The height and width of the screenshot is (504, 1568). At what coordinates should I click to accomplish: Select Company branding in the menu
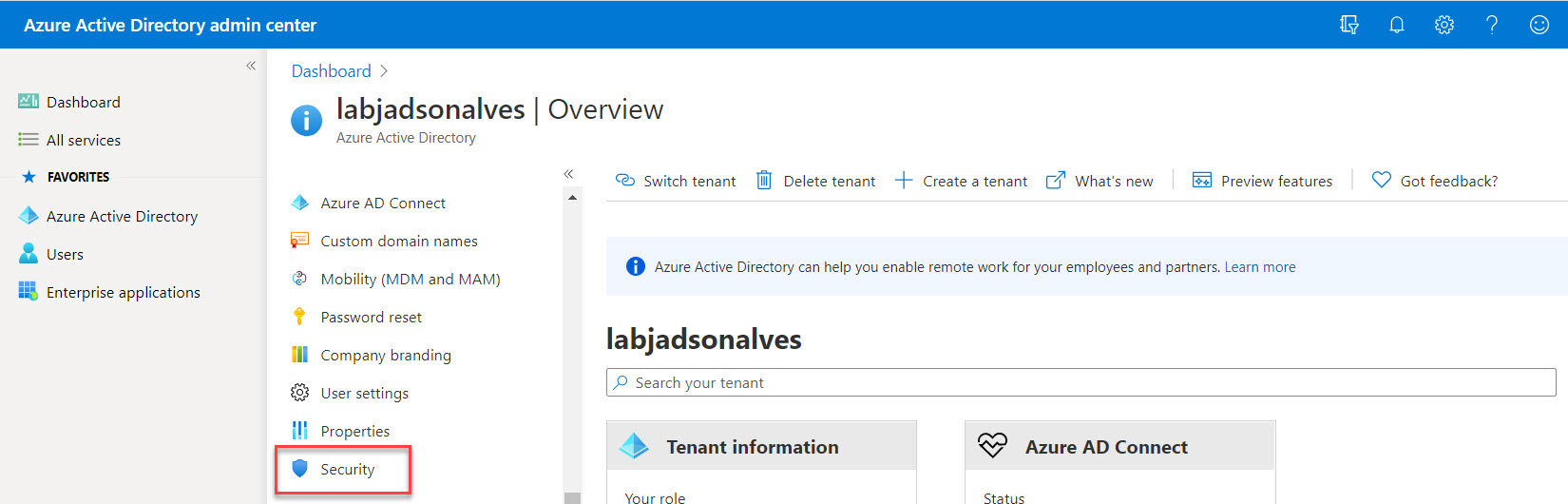coord(385,355)
